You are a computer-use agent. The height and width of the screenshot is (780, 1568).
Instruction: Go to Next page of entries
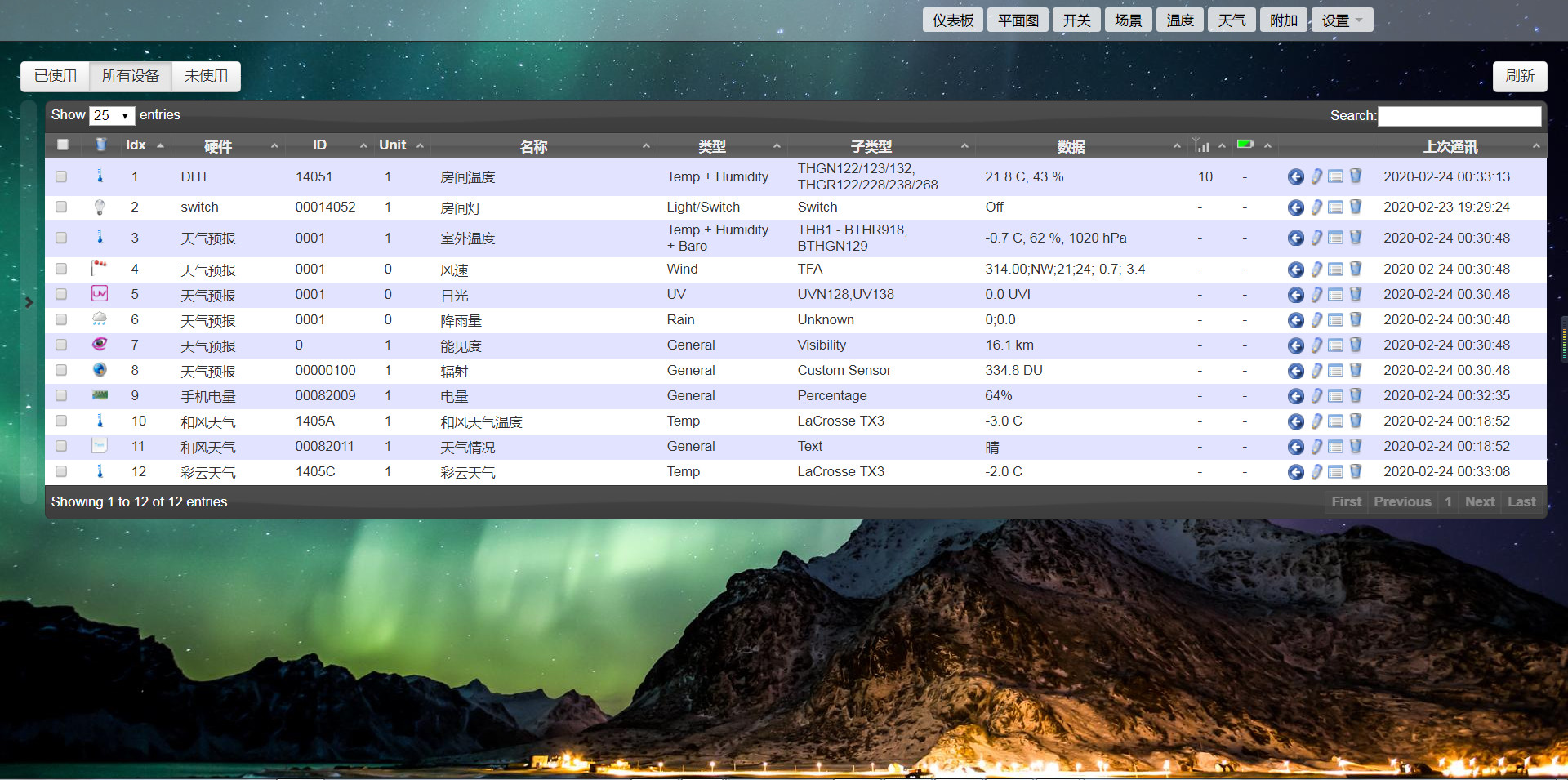pos(1480,501)
